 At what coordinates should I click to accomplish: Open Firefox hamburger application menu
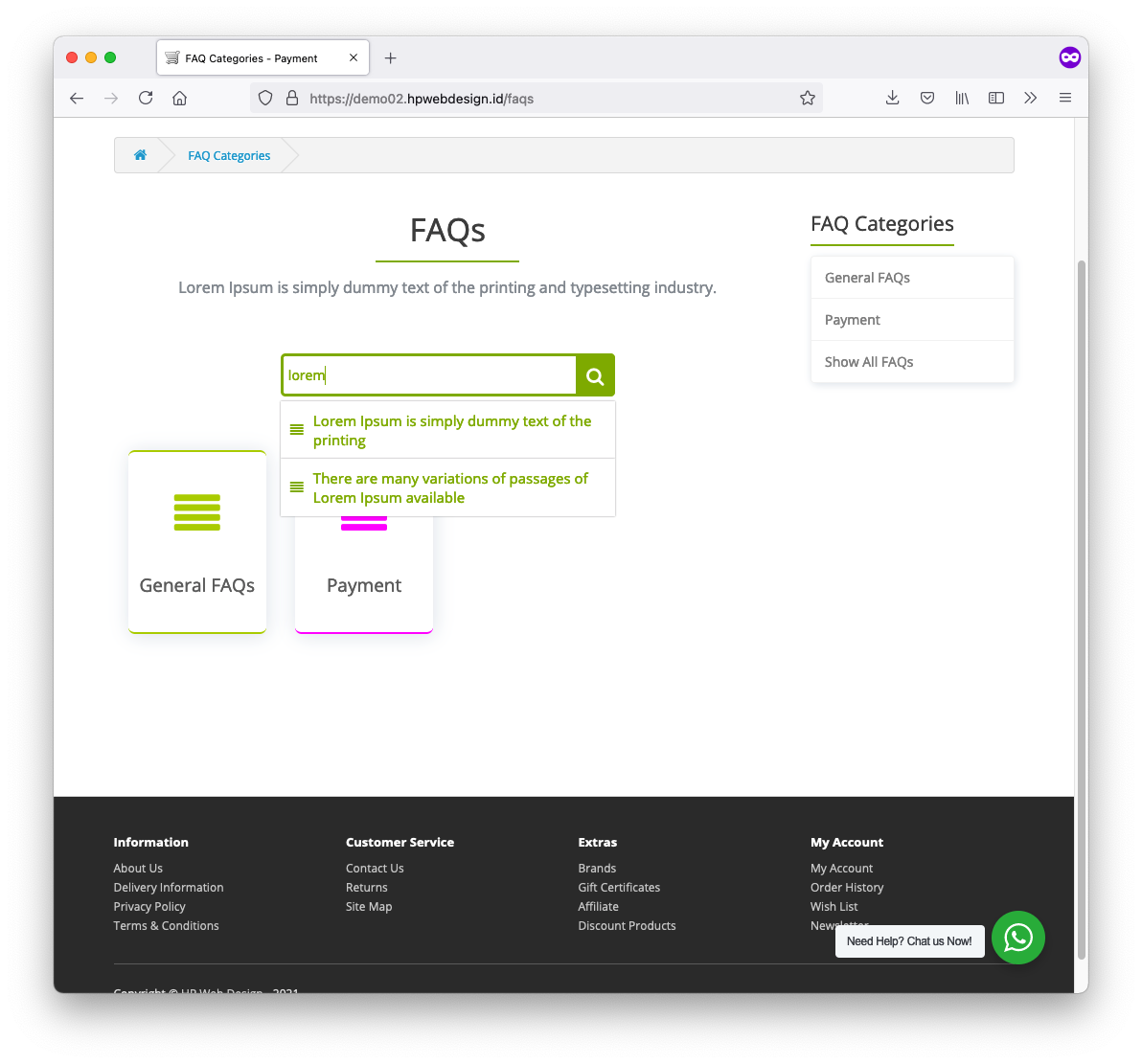point(1065,98)
